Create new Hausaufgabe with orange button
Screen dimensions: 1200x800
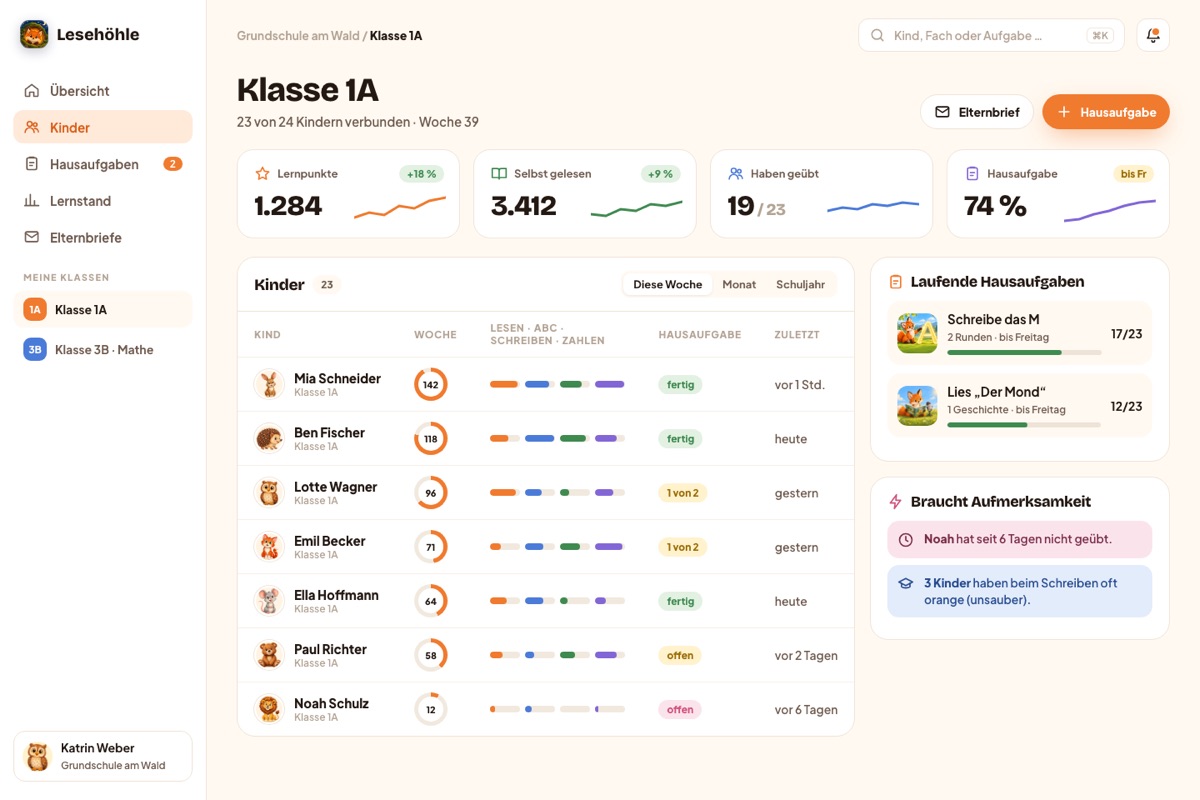pyautogui.click(x=1106, y=112)
